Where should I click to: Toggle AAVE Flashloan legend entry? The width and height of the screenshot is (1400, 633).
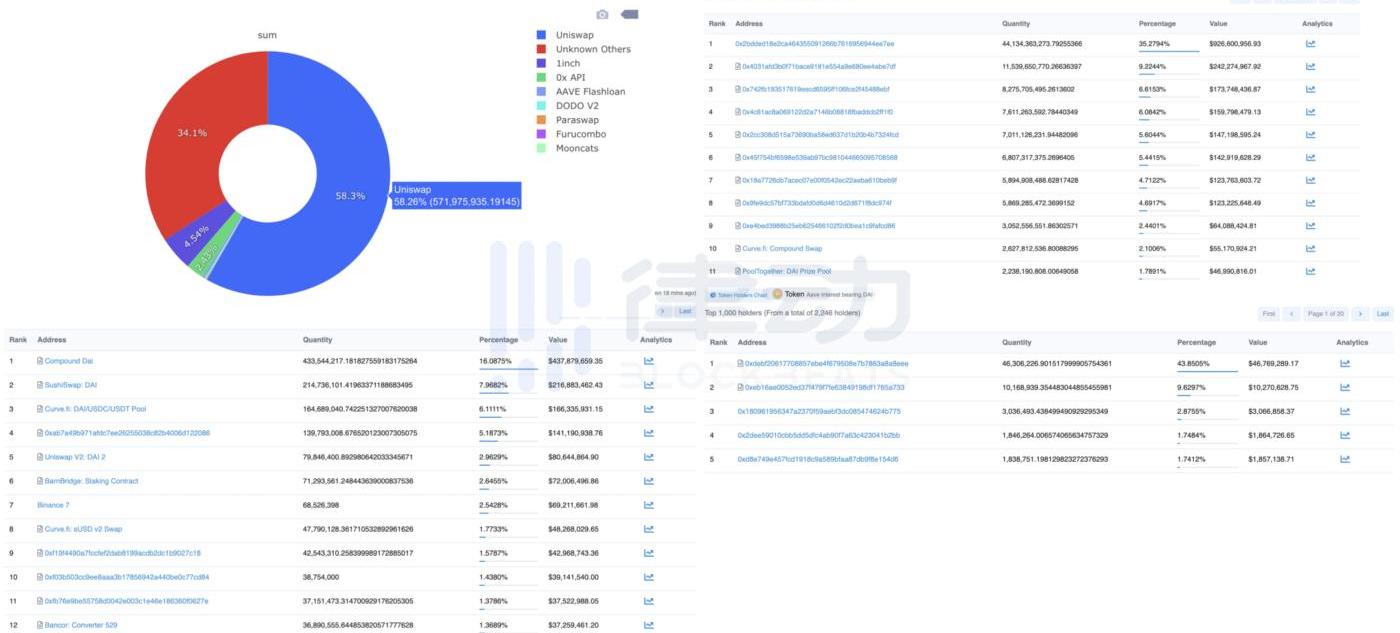click(x=590, y=91)
